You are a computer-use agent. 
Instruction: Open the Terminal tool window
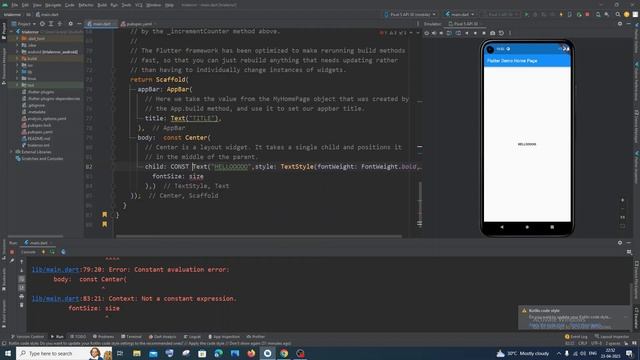tap(131, 337)
